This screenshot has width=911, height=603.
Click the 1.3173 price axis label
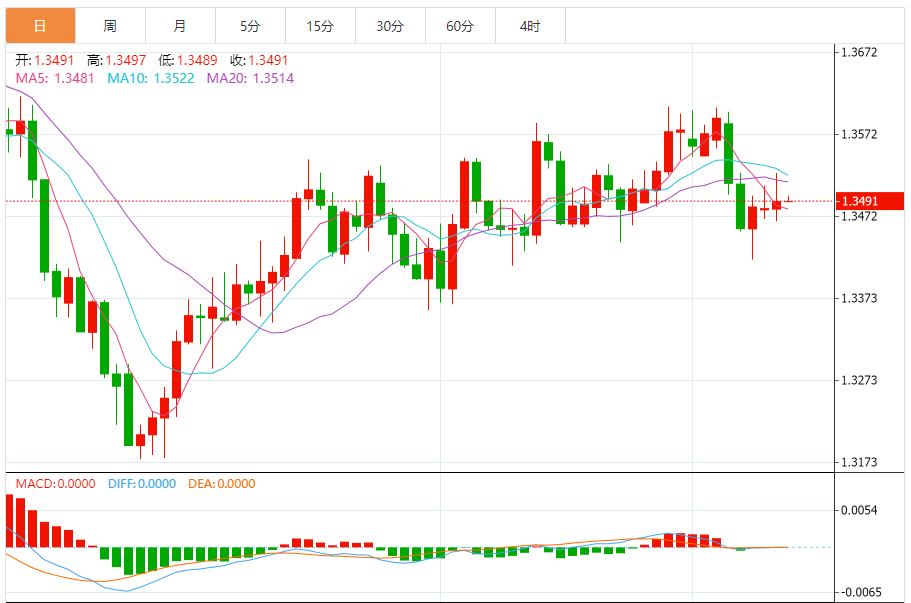point(859,462)
